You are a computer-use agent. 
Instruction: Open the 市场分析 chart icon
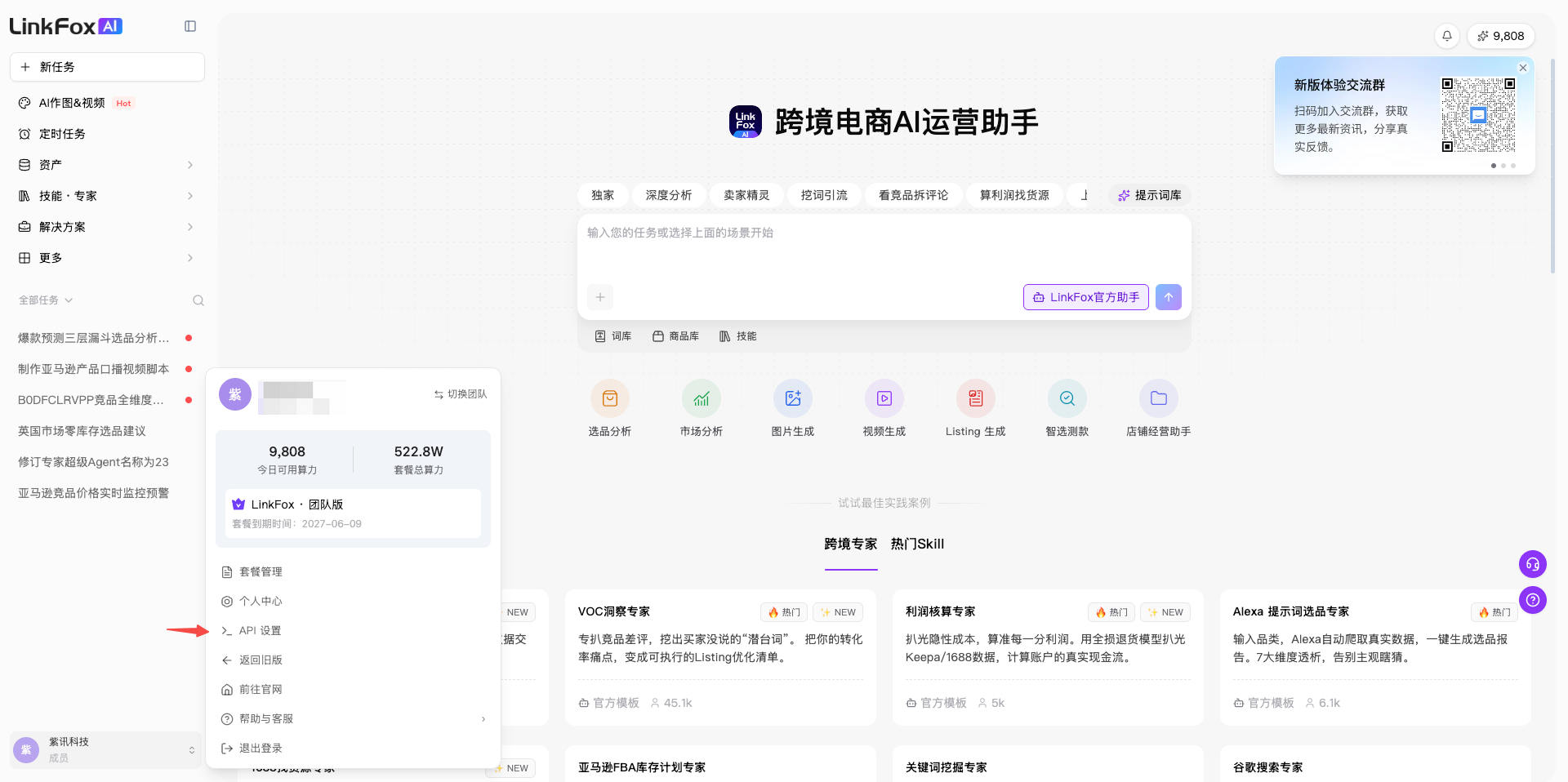702,398
